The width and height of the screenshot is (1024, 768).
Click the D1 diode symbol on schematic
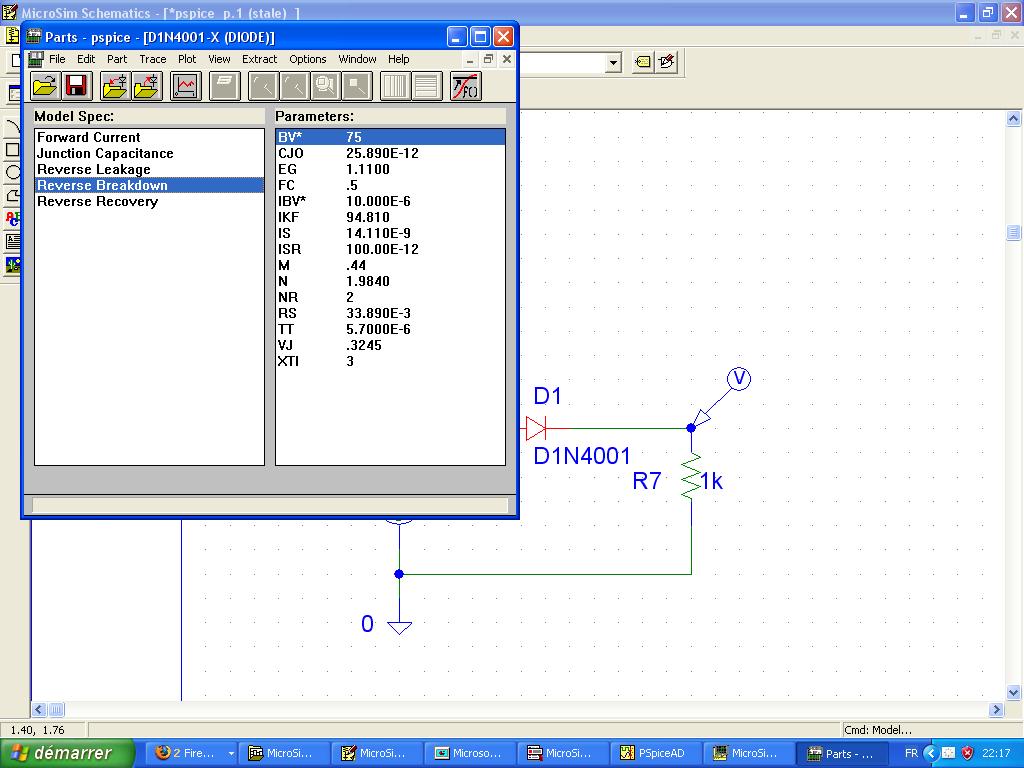pos(537,429)
